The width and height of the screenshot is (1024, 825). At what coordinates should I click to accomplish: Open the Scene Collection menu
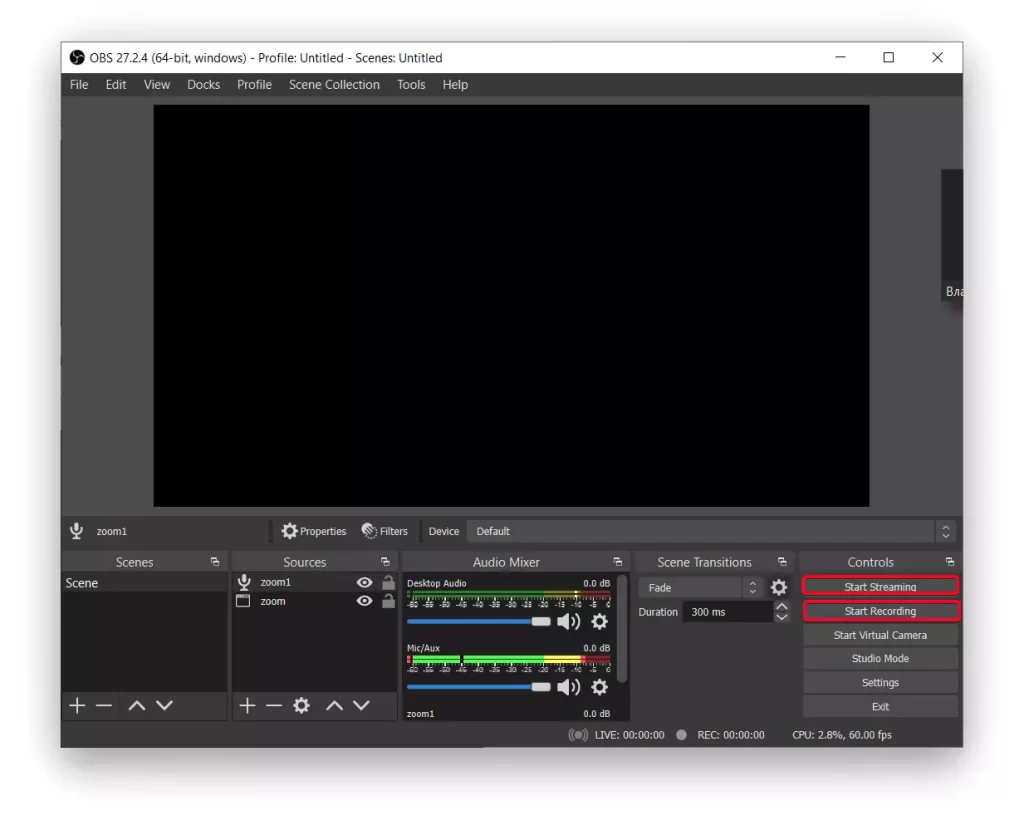(x=334, y=85)
